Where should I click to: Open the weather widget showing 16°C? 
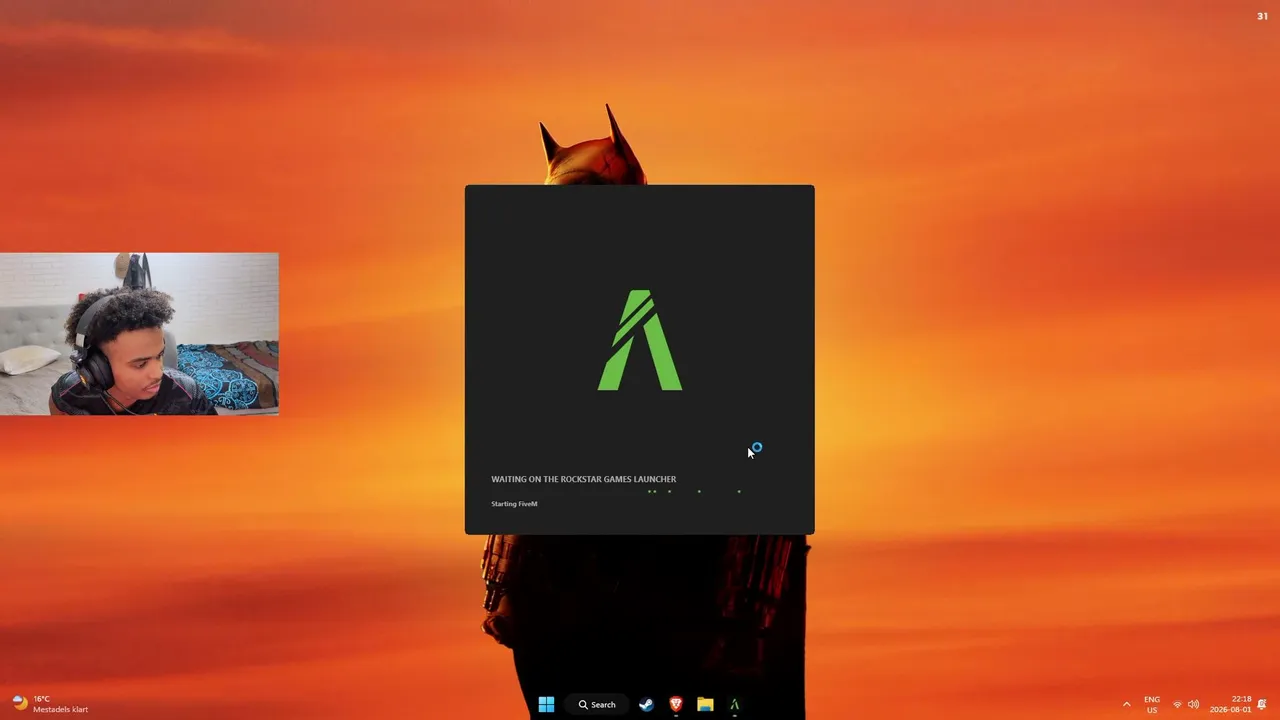coord(51,705)
